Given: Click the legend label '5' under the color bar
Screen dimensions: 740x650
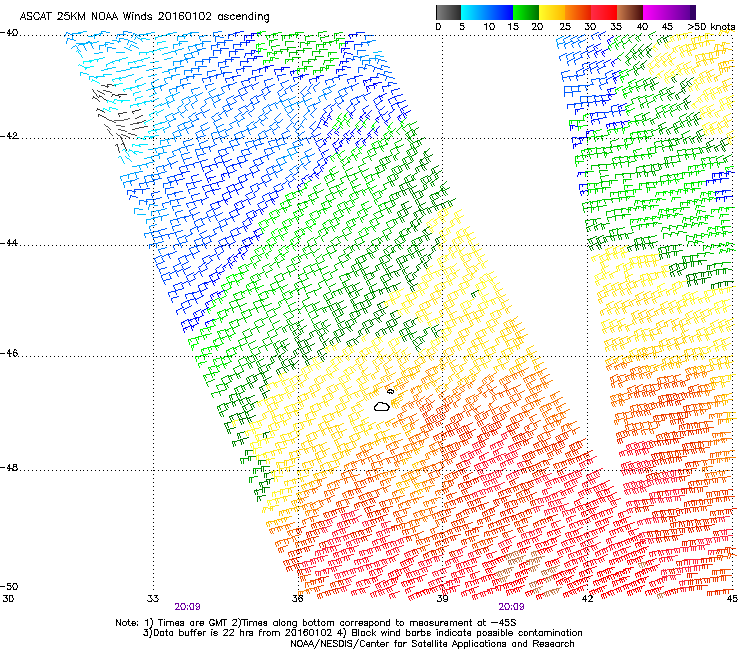Looking at the screenshot, I should (x=462, y=27).
